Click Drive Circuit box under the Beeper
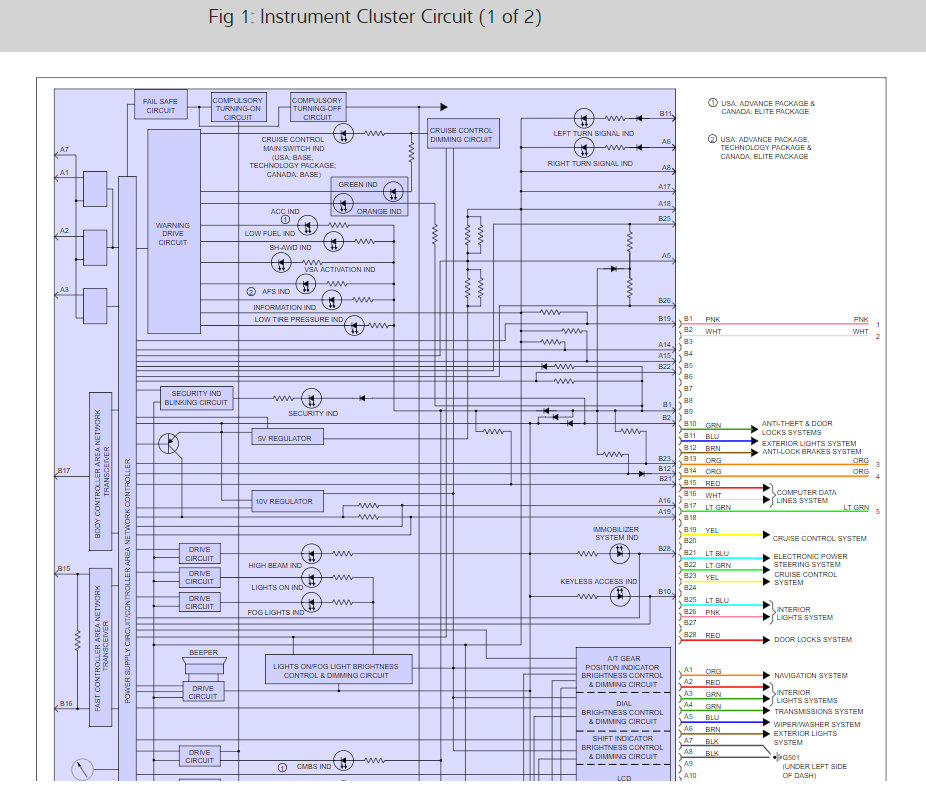The image size is (926, 801). click(203, 692)
